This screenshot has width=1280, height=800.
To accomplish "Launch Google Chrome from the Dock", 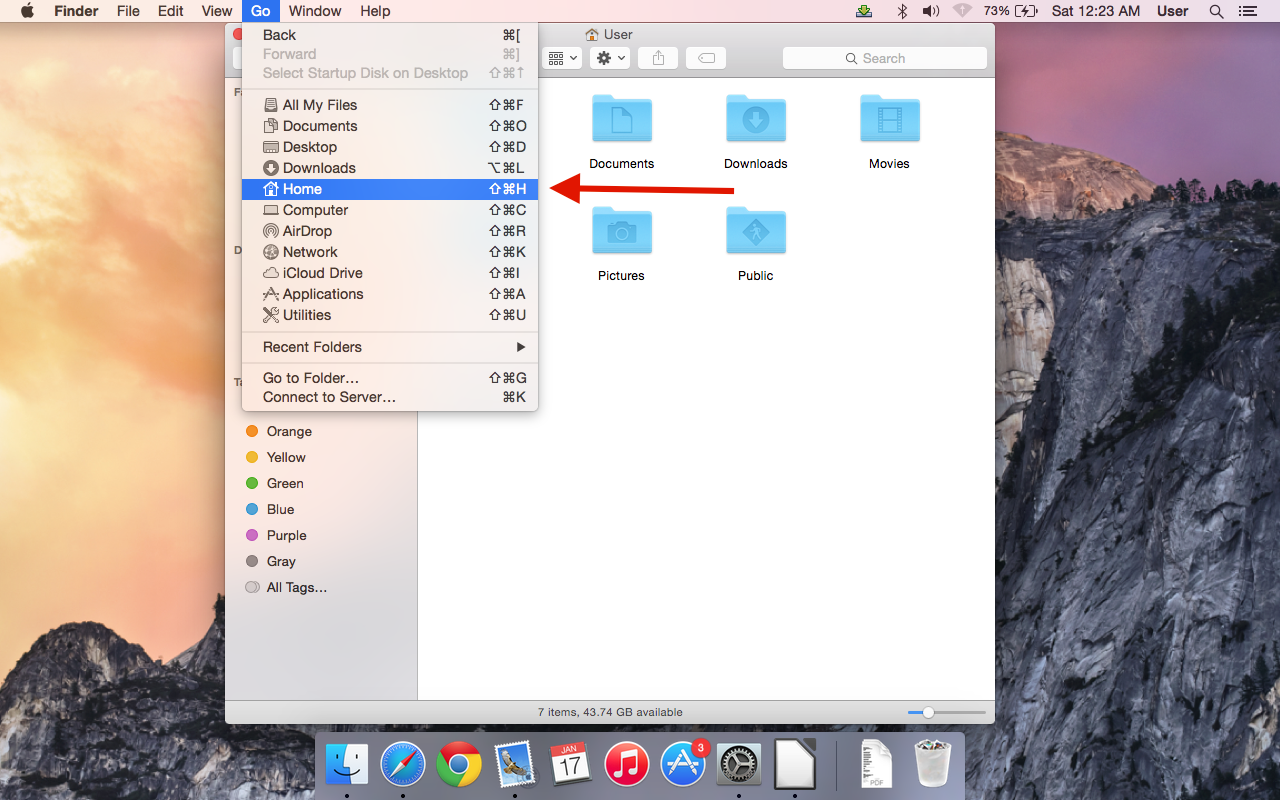I will [x=459, y=766].
